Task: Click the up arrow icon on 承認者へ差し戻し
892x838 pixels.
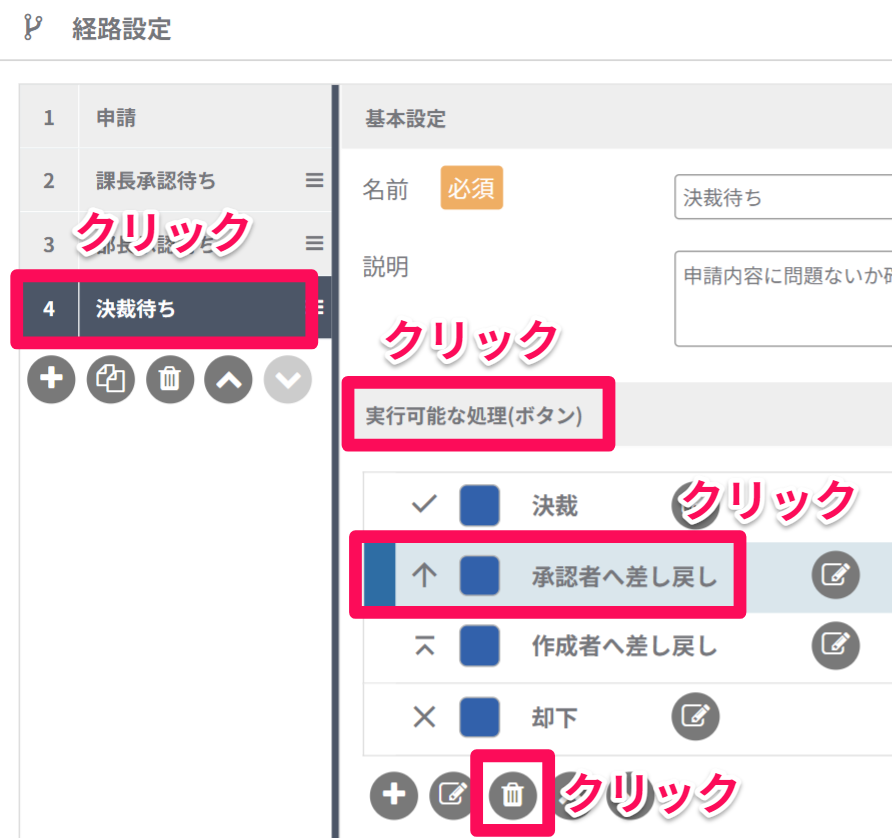Action: pos(424,575)
